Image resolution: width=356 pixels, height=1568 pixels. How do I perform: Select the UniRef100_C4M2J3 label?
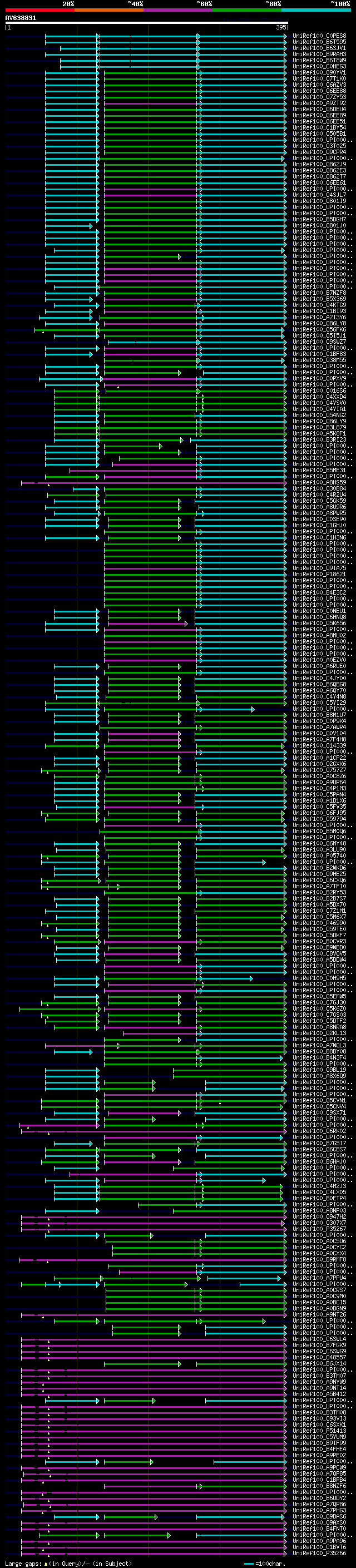coord(319,1186)
